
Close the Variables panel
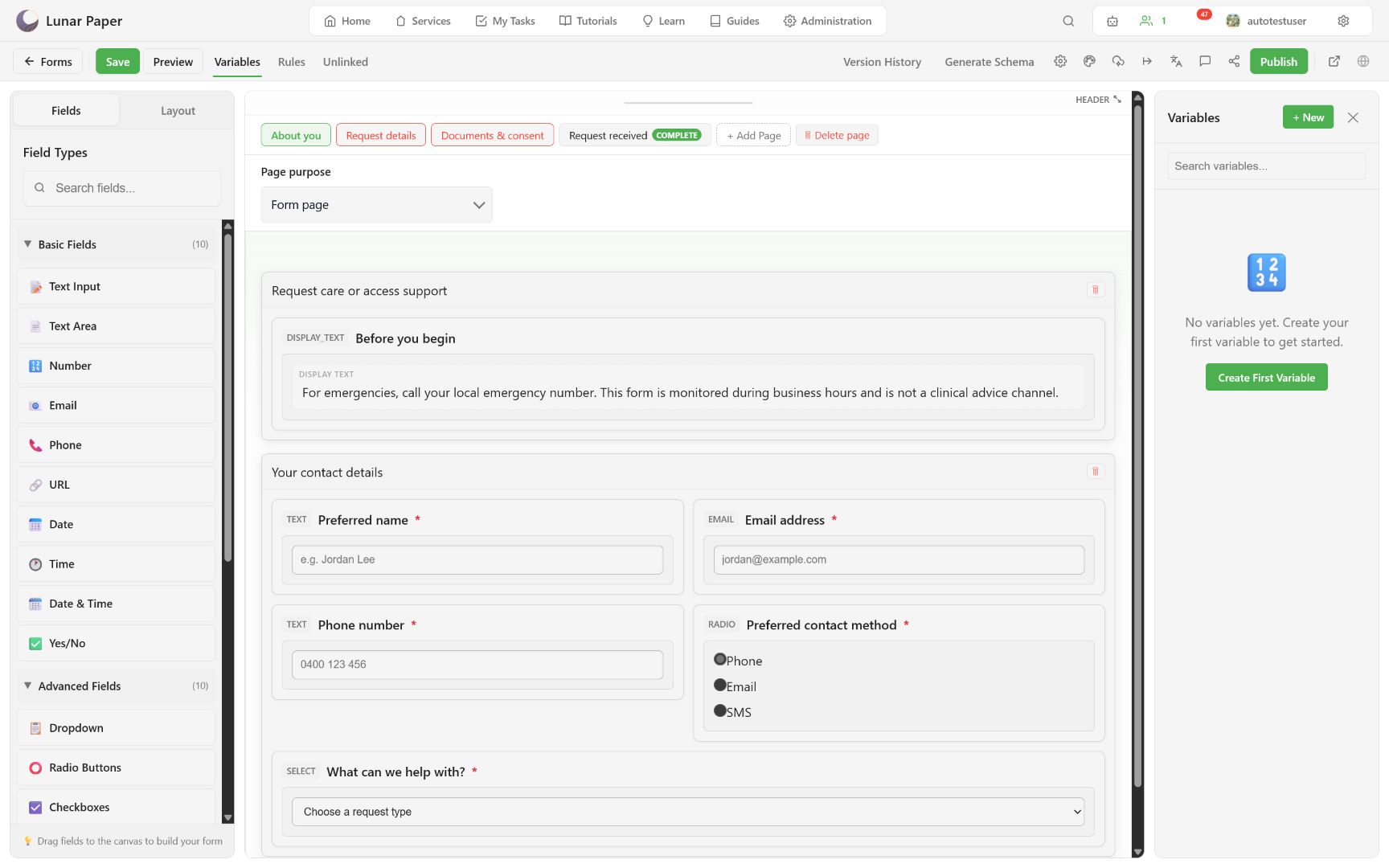point(1353,117)
